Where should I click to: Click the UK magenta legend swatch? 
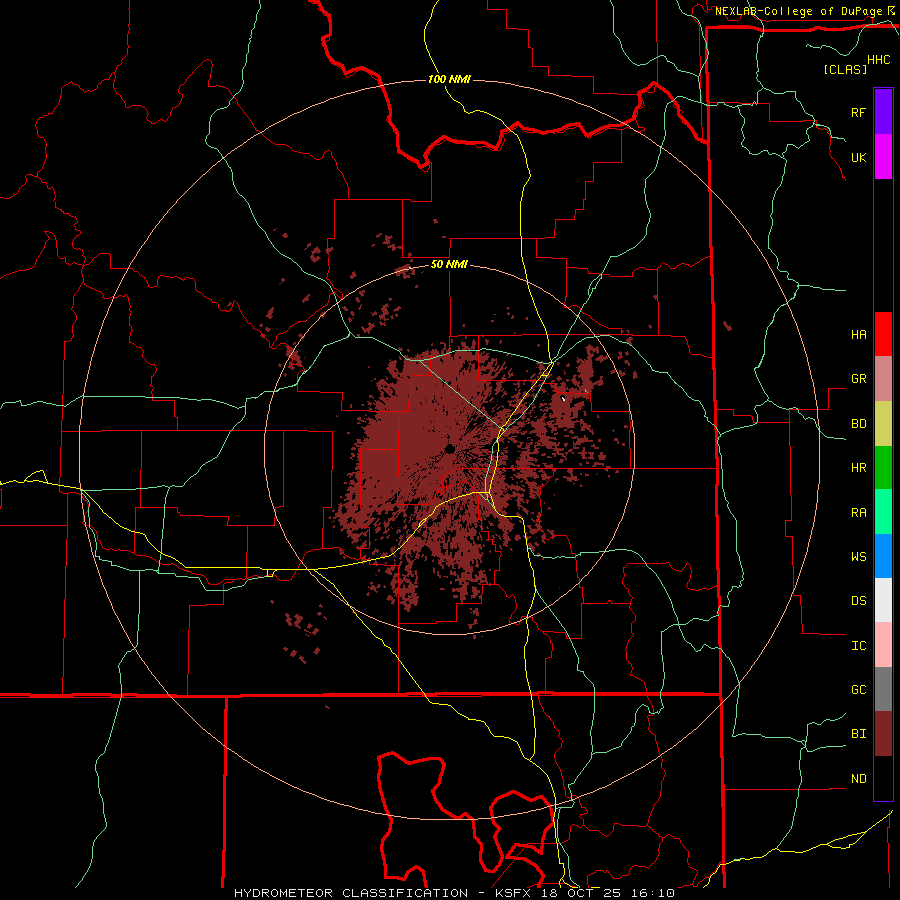coord(883,157)
